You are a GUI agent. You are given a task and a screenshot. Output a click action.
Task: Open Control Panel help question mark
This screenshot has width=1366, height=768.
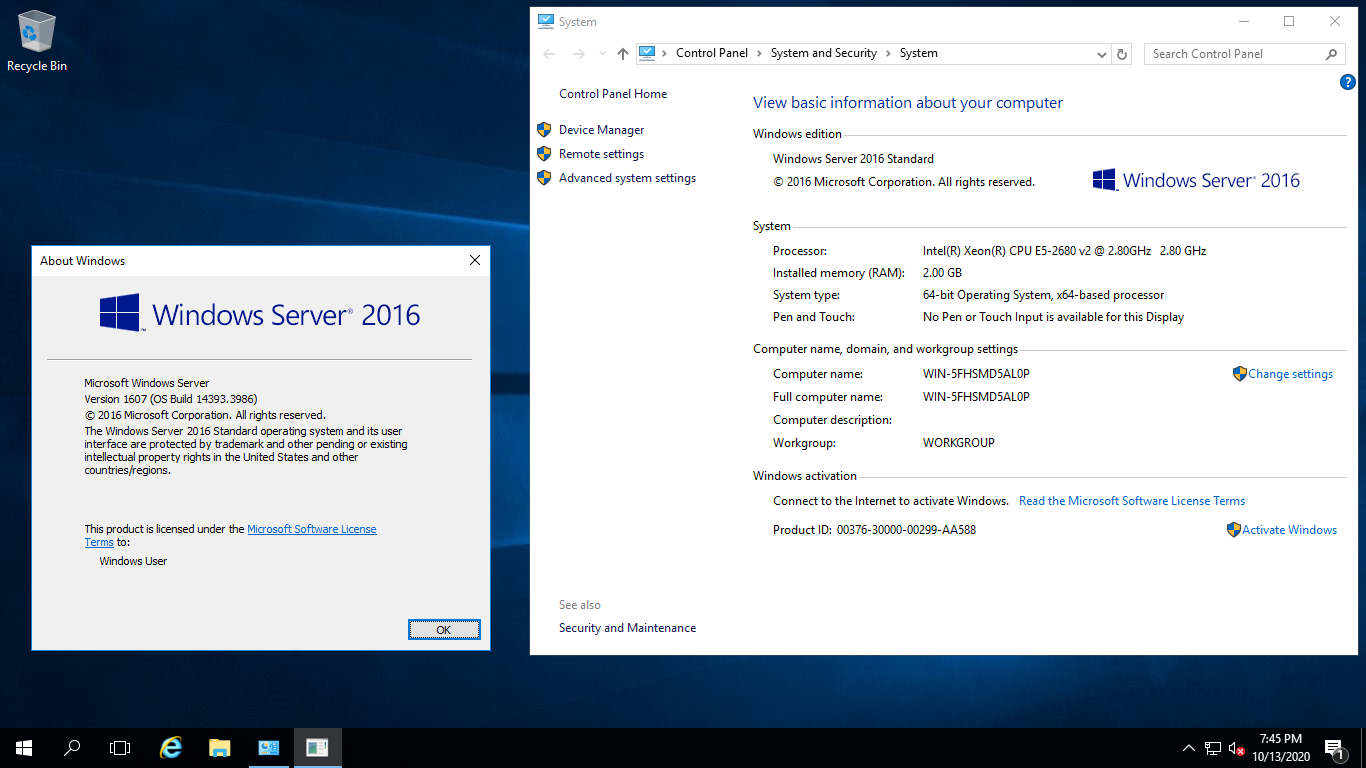coord(1347,82)
